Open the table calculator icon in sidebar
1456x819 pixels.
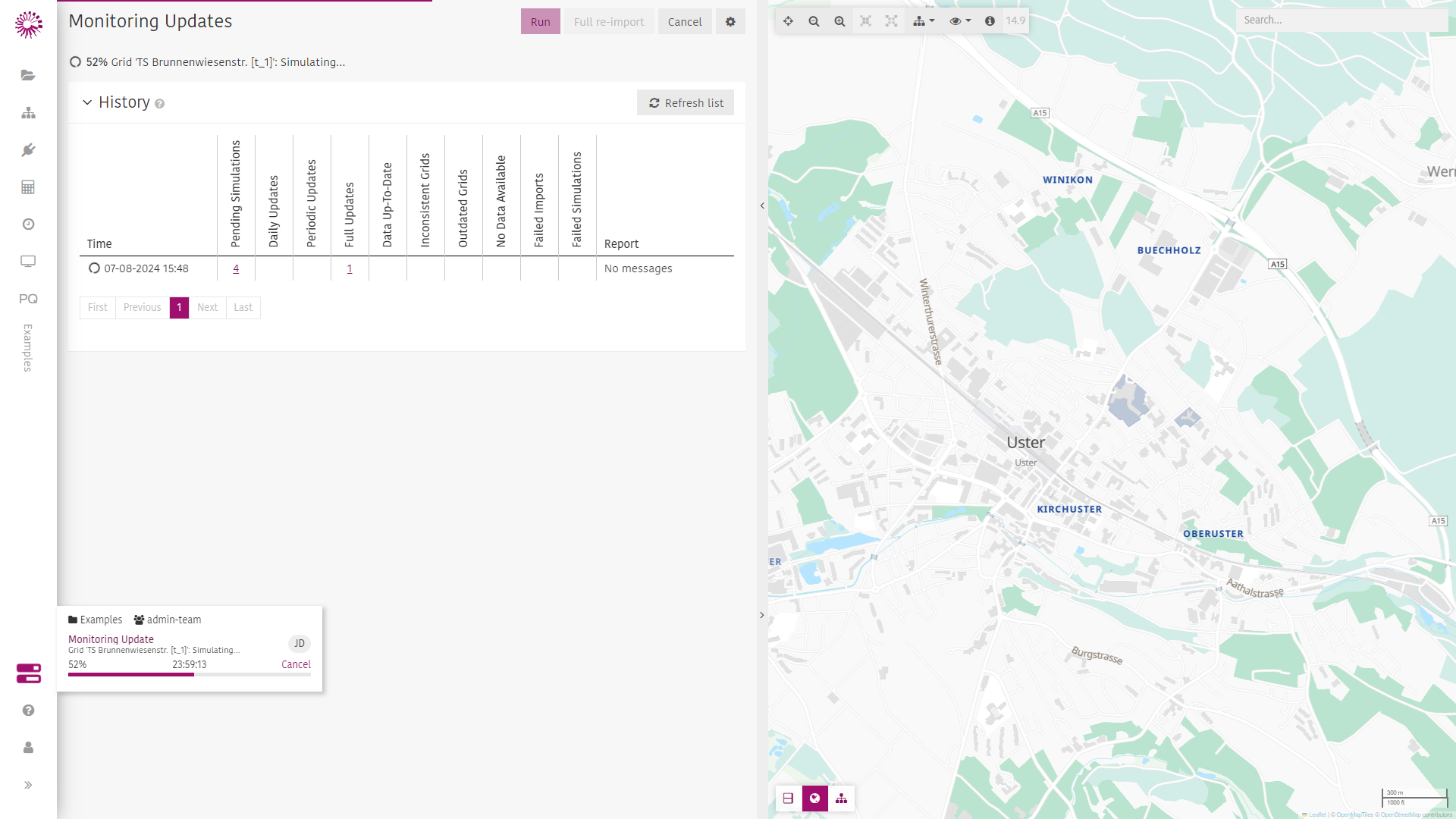pos(28,187)
